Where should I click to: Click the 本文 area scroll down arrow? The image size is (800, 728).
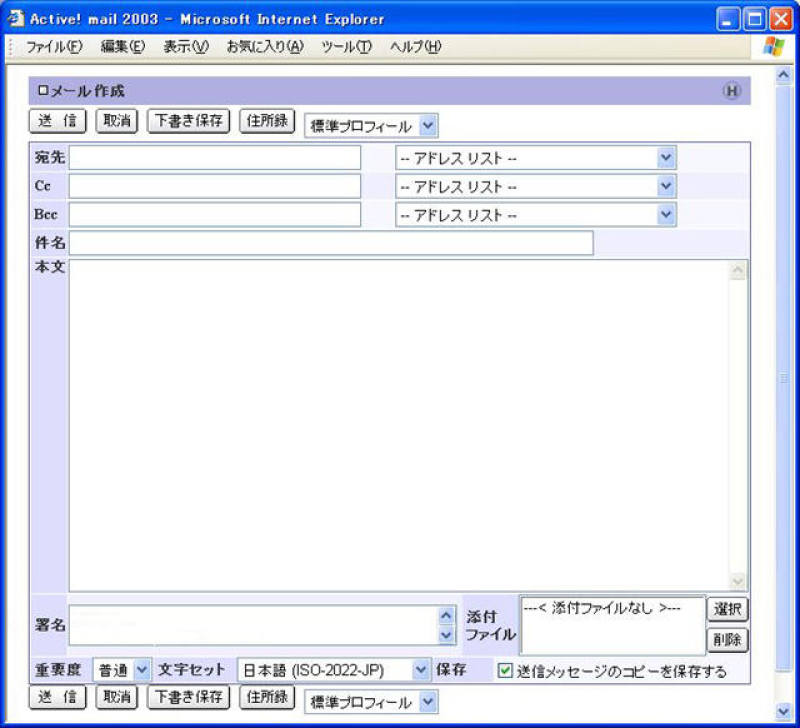(738, 581)
